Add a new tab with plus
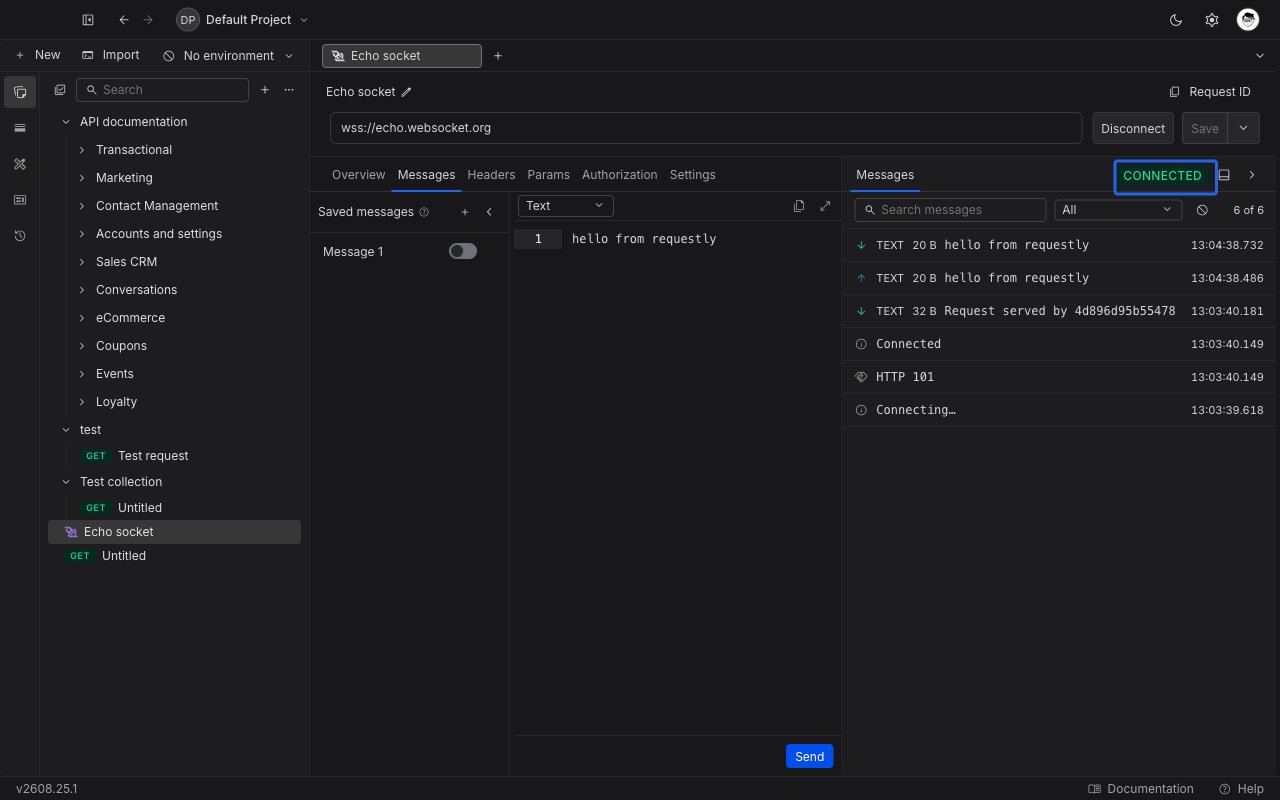The image size is (1280, 800). pyautogui.click(x=498, y=56)
